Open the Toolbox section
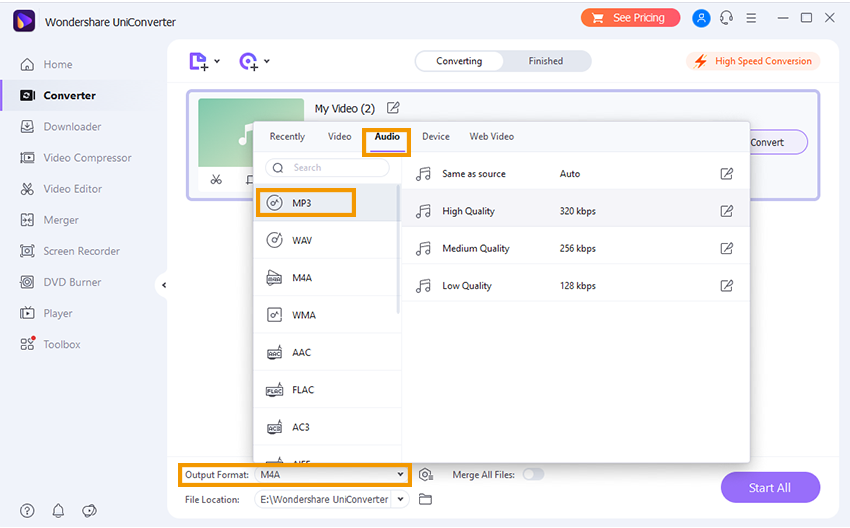 tap(50, 344)
